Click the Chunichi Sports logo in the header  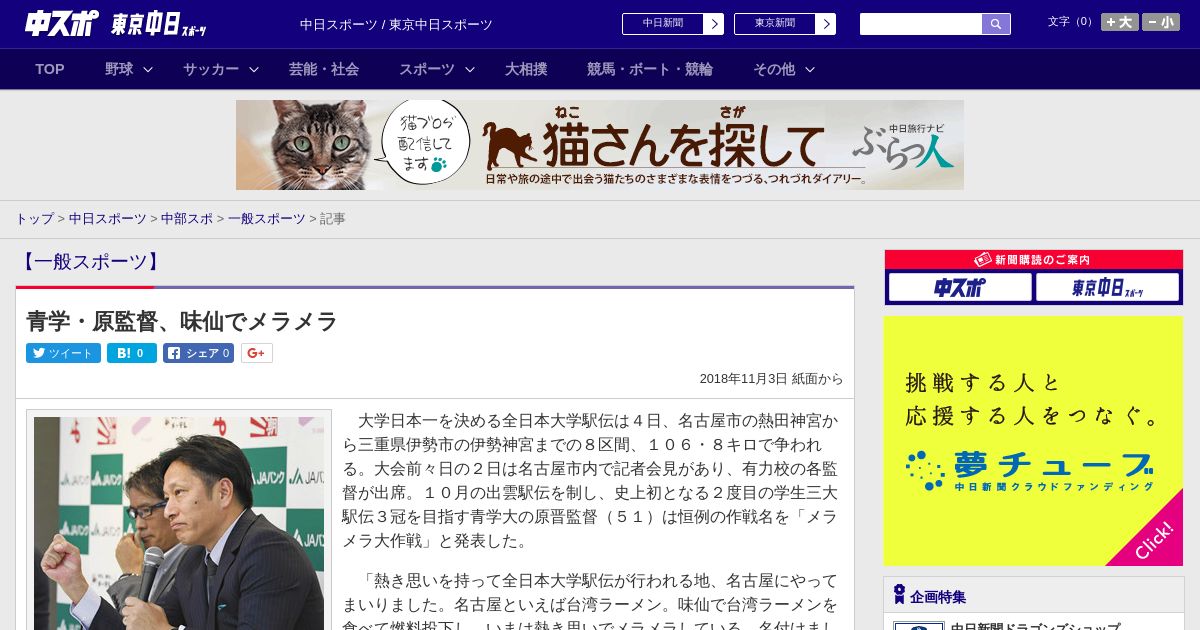62,24
